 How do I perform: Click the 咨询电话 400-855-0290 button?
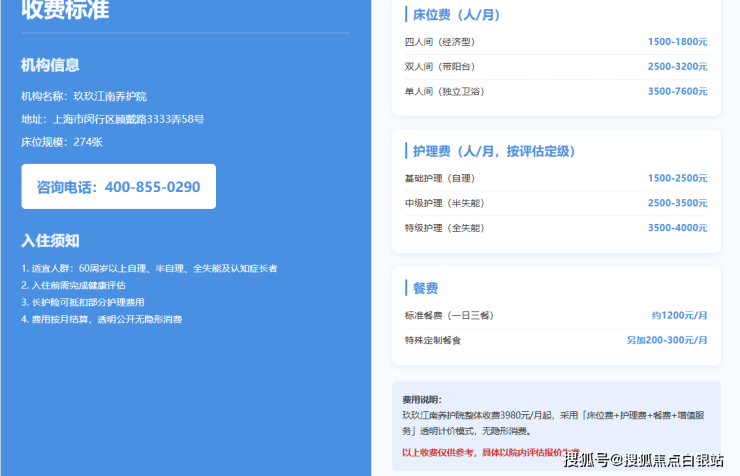[118, 186]
